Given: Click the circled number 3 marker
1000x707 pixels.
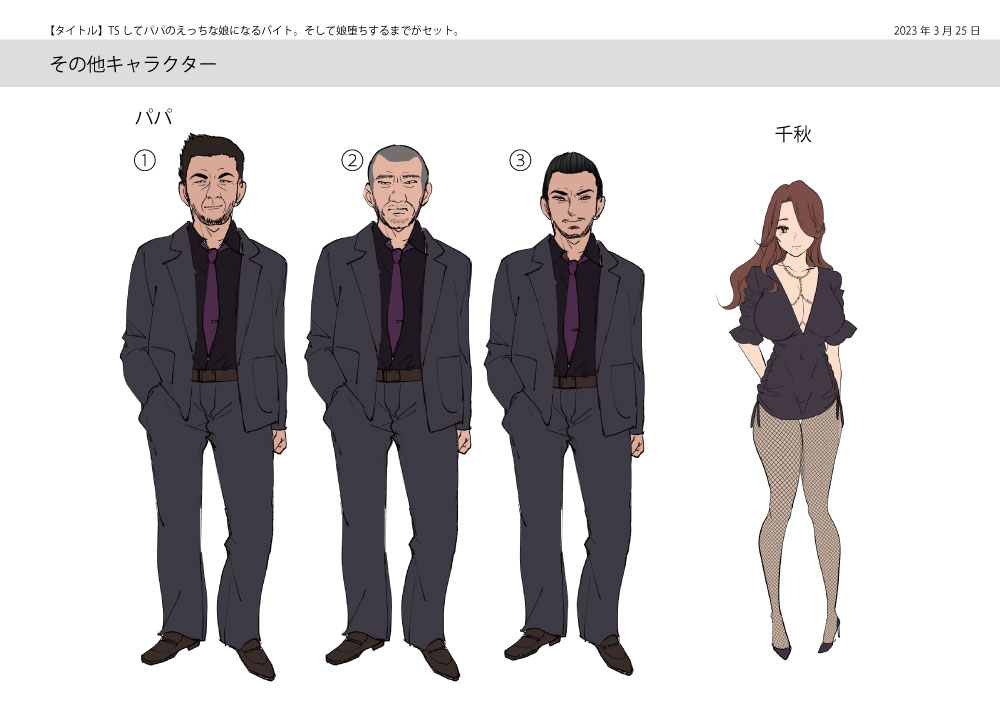Looking at the screenshot, I should [x=519, y=160].
